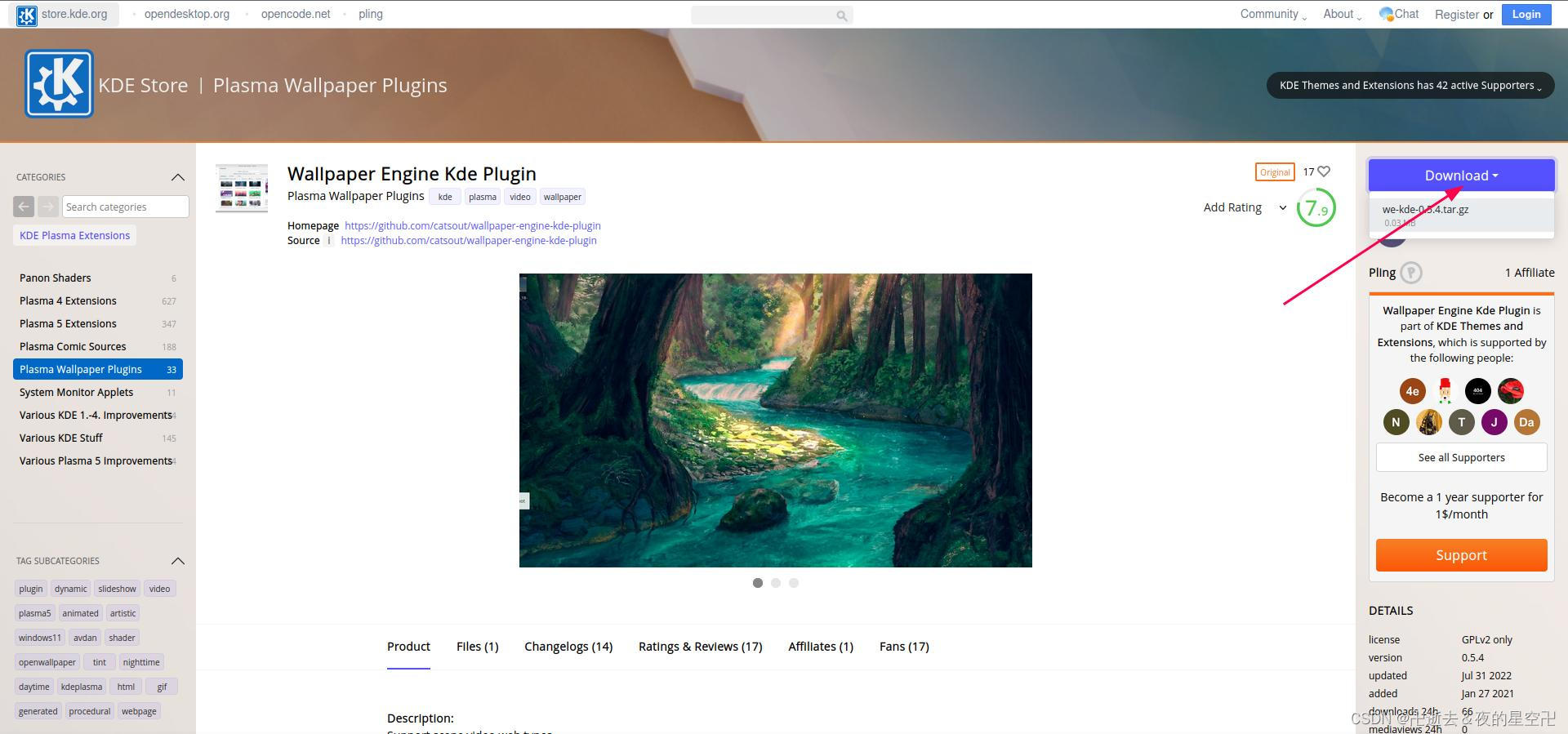Screen dimensions: 1568x734
Task: Click See all Supporters button
Action: [x=1461, y=457]
